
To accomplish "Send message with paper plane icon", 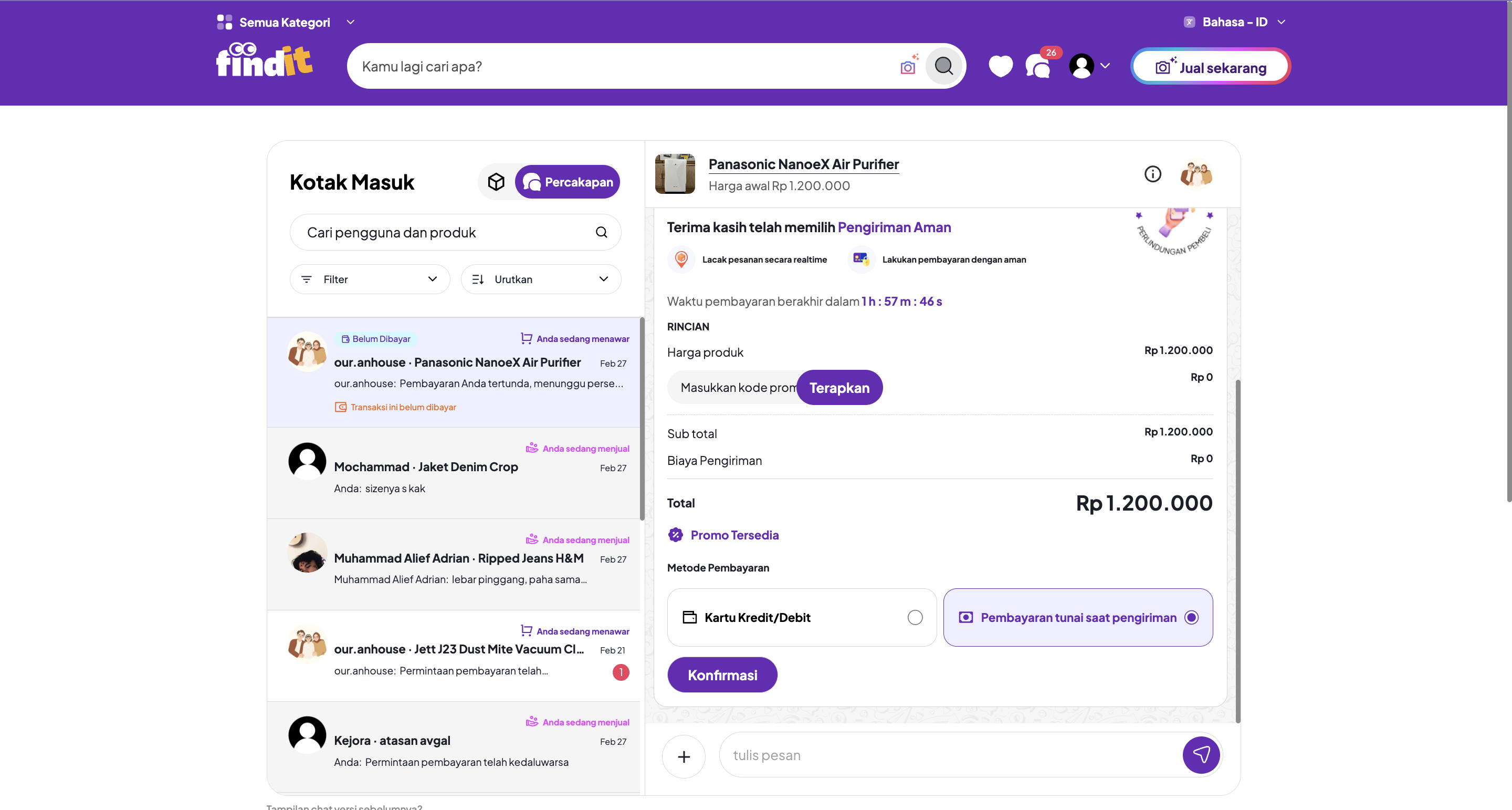I will coord(1201,755).
